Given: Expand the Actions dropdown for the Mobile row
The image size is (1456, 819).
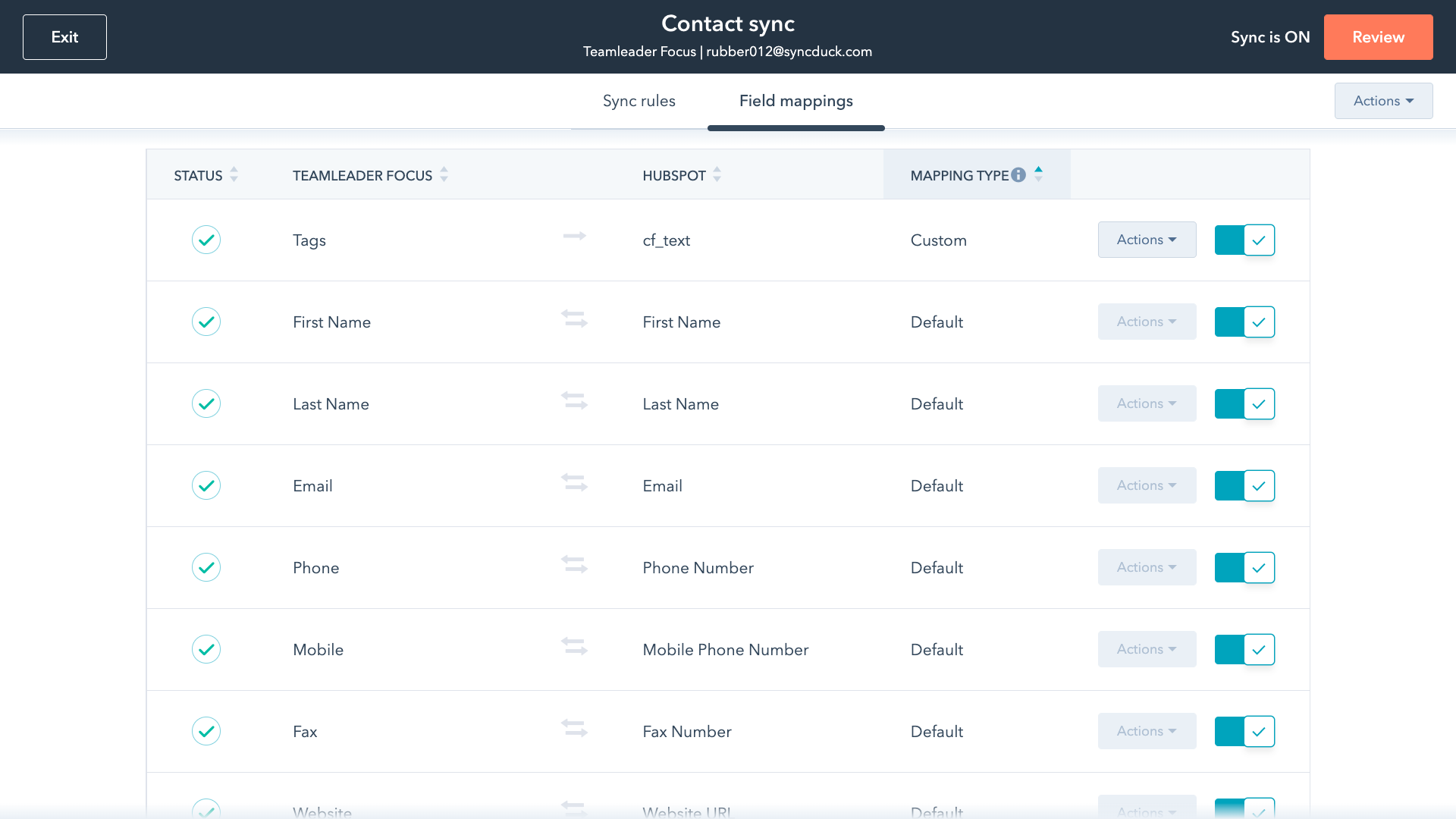Looking at the screenshot, I should [1147, 649].
